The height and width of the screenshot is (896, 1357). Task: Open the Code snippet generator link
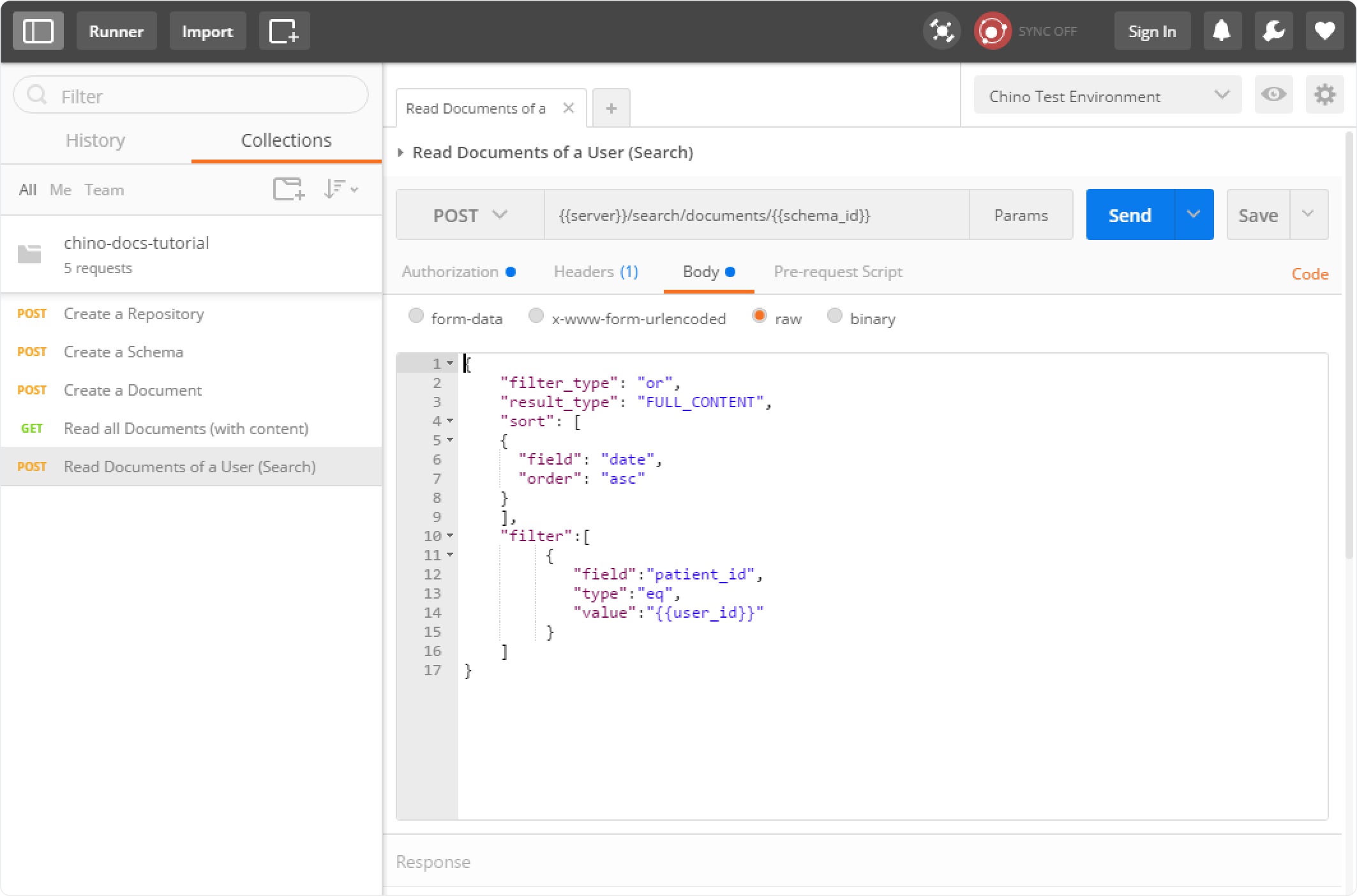click(1310, 274)
